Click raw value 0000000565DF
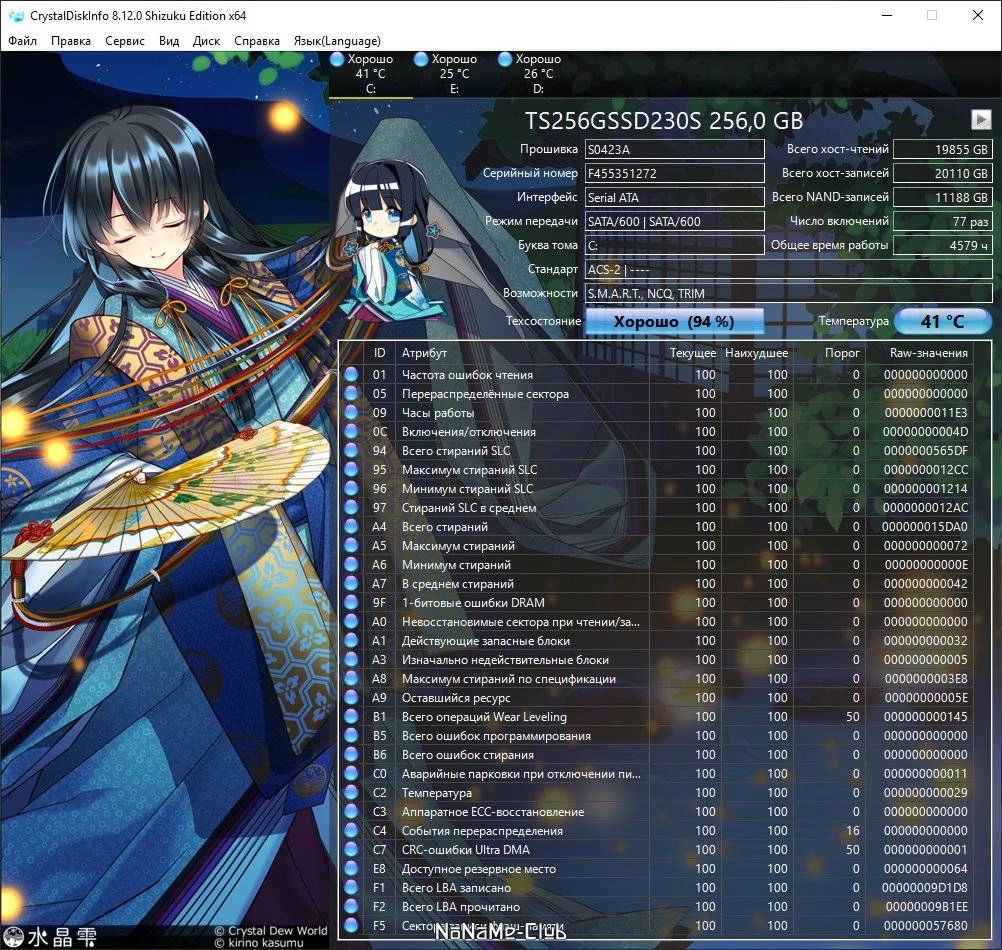Screen dimensions: 1002x950 925,450
